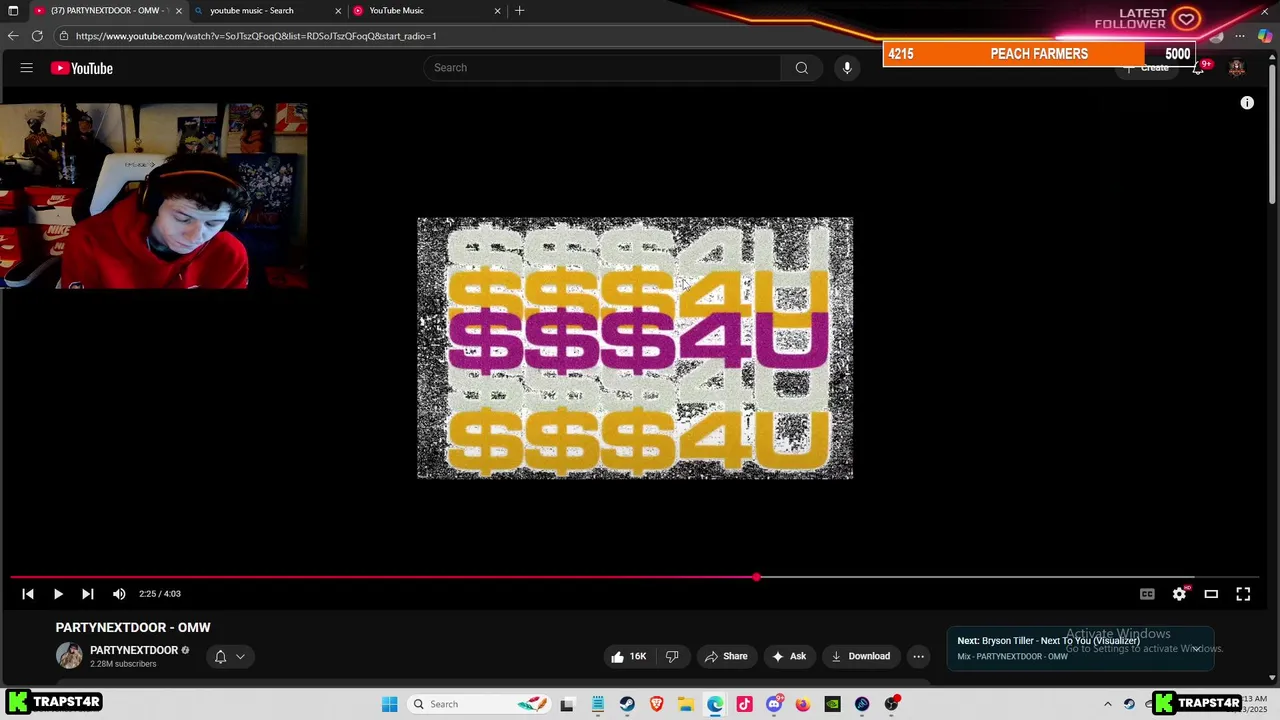The image size is (1280, 720).
Task: Show hidden system tray icons
Action: pos(1107,704)
